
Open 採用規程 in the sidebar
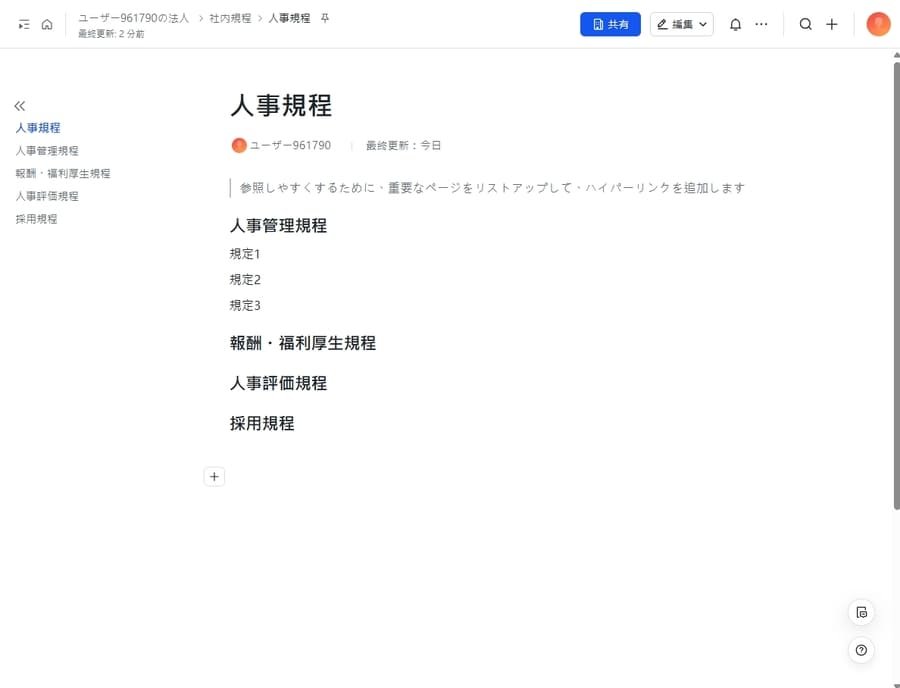coord(37,218)
